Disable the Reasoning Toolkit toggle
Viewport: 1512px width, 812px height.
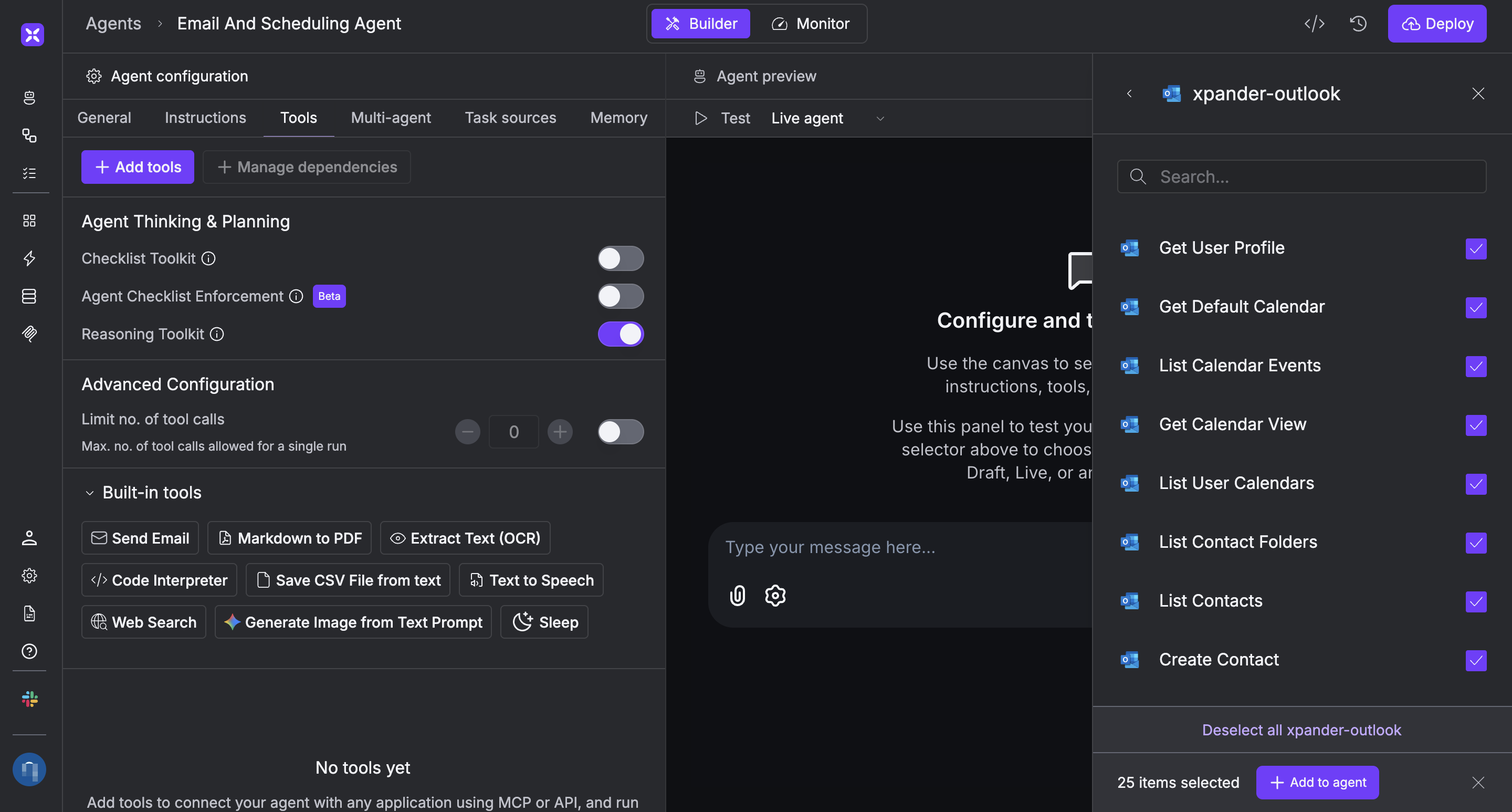pyautogui.click(x=621, y=334)
